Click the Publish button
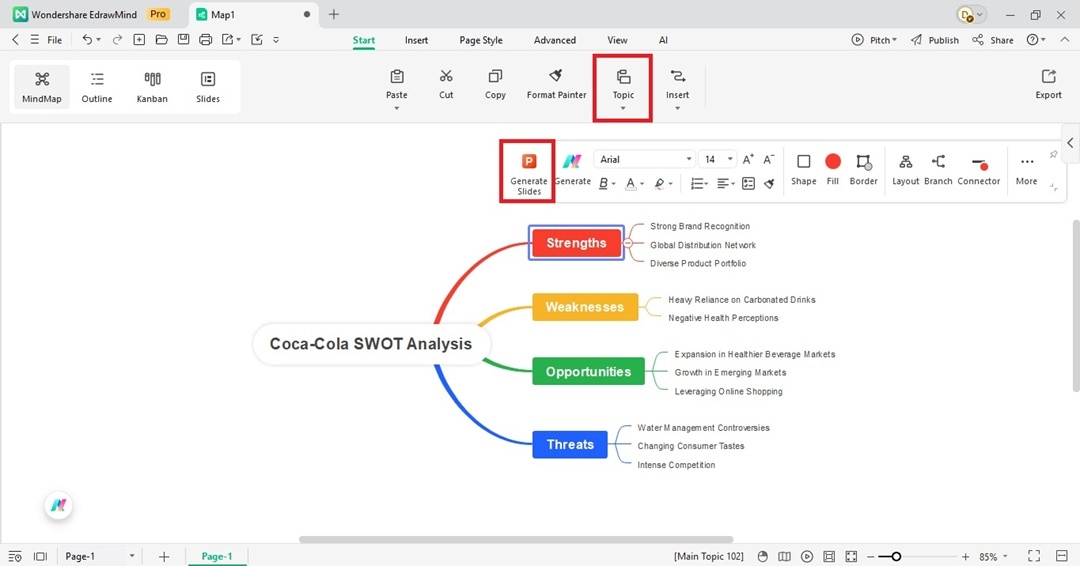This screenshot has height=566, width=1080. pyautogui.click(x=935, y=40)
